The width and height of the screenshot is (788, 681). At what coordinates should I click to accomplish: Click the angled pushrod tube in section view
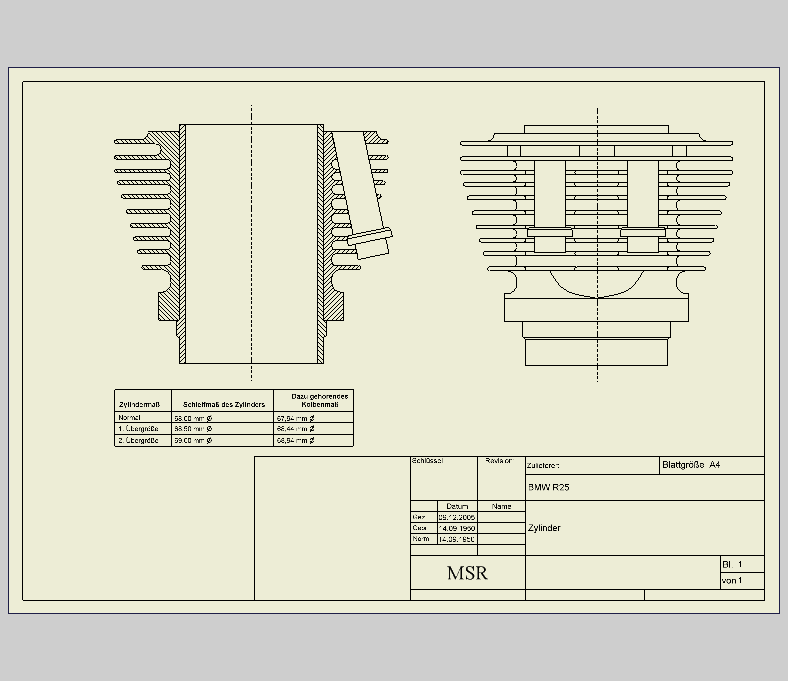click(362, 193)
